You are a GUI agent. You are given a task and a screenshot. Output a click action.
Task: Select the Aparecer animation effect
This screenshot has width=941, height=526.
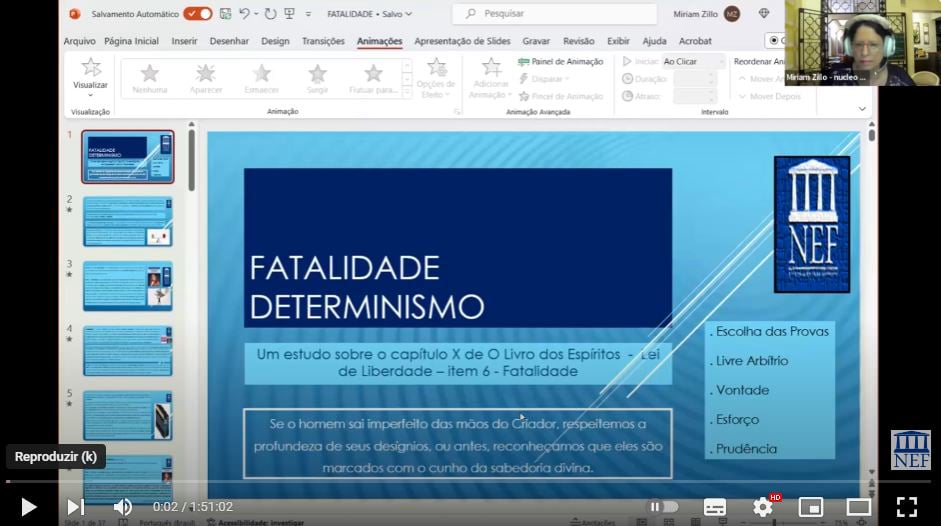pos(206,79)
